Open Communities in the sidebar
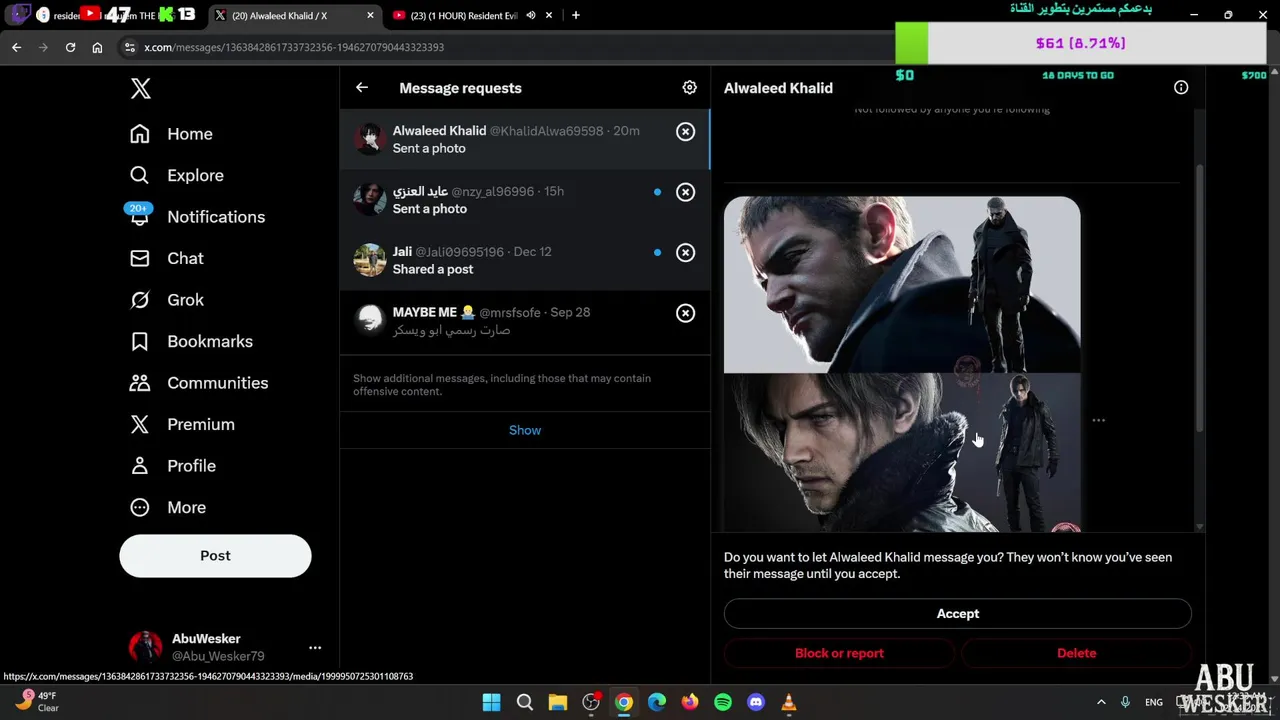The image size is (1280, 720). click(x=198, y=383)
